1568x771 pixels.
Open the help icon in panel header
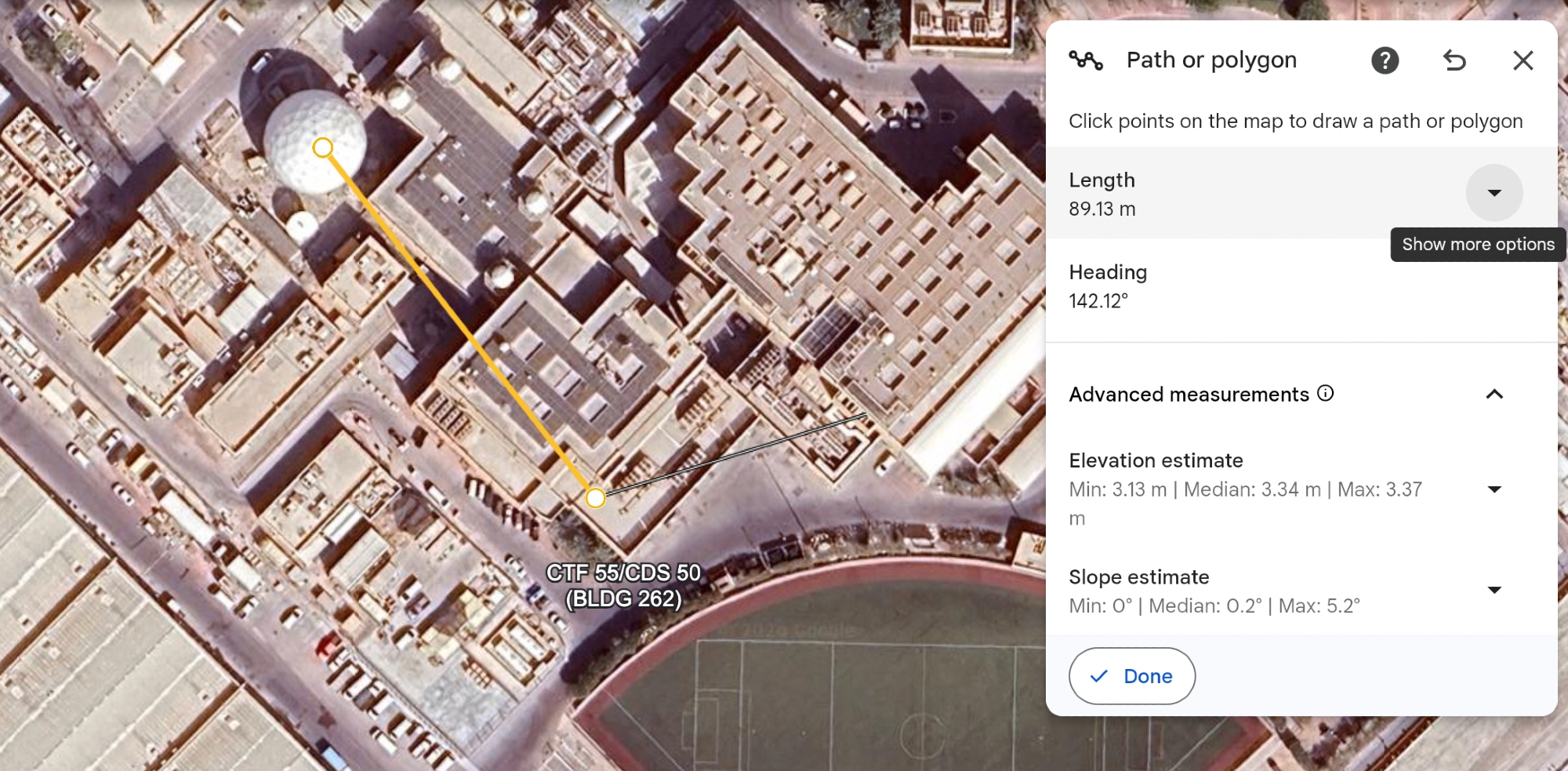pyautogui.click(x=1385, y=60)
